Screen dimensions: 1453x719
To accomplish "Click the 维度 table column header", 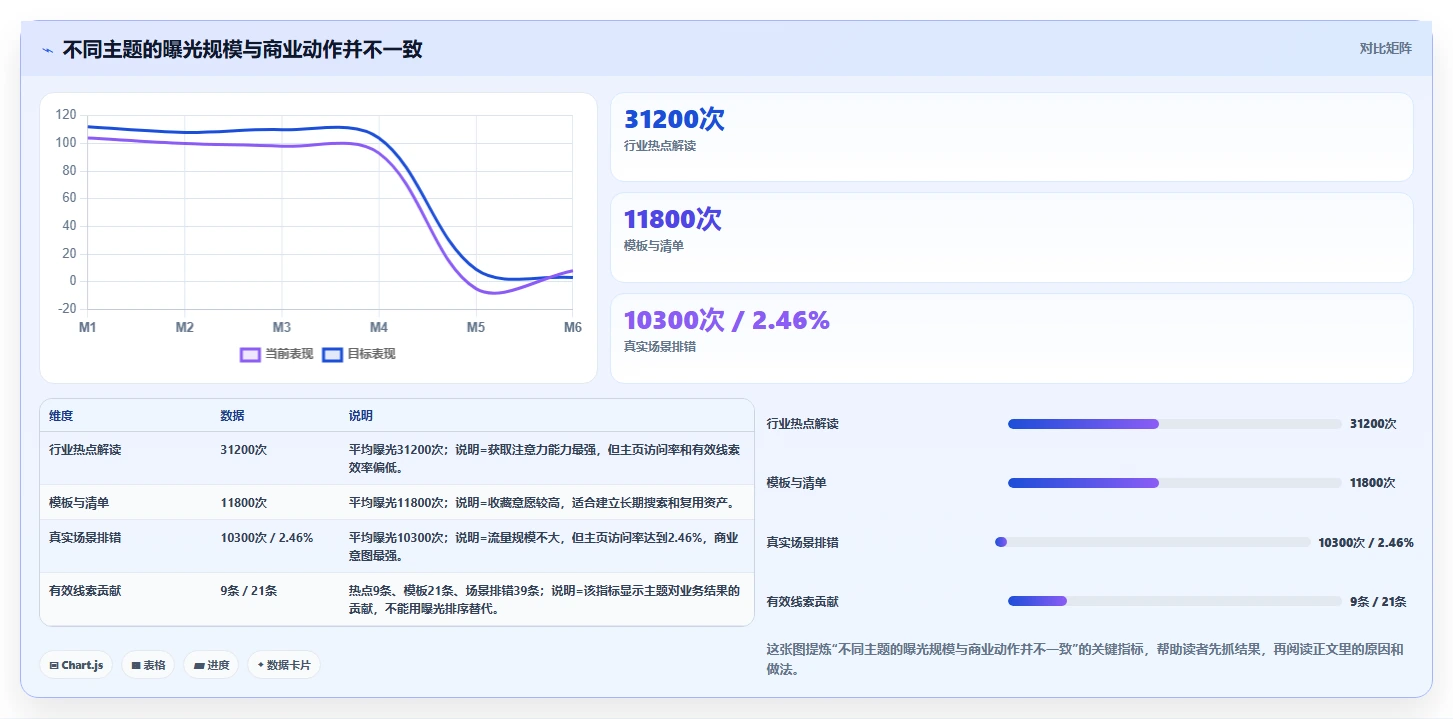I will click(61, 416).
